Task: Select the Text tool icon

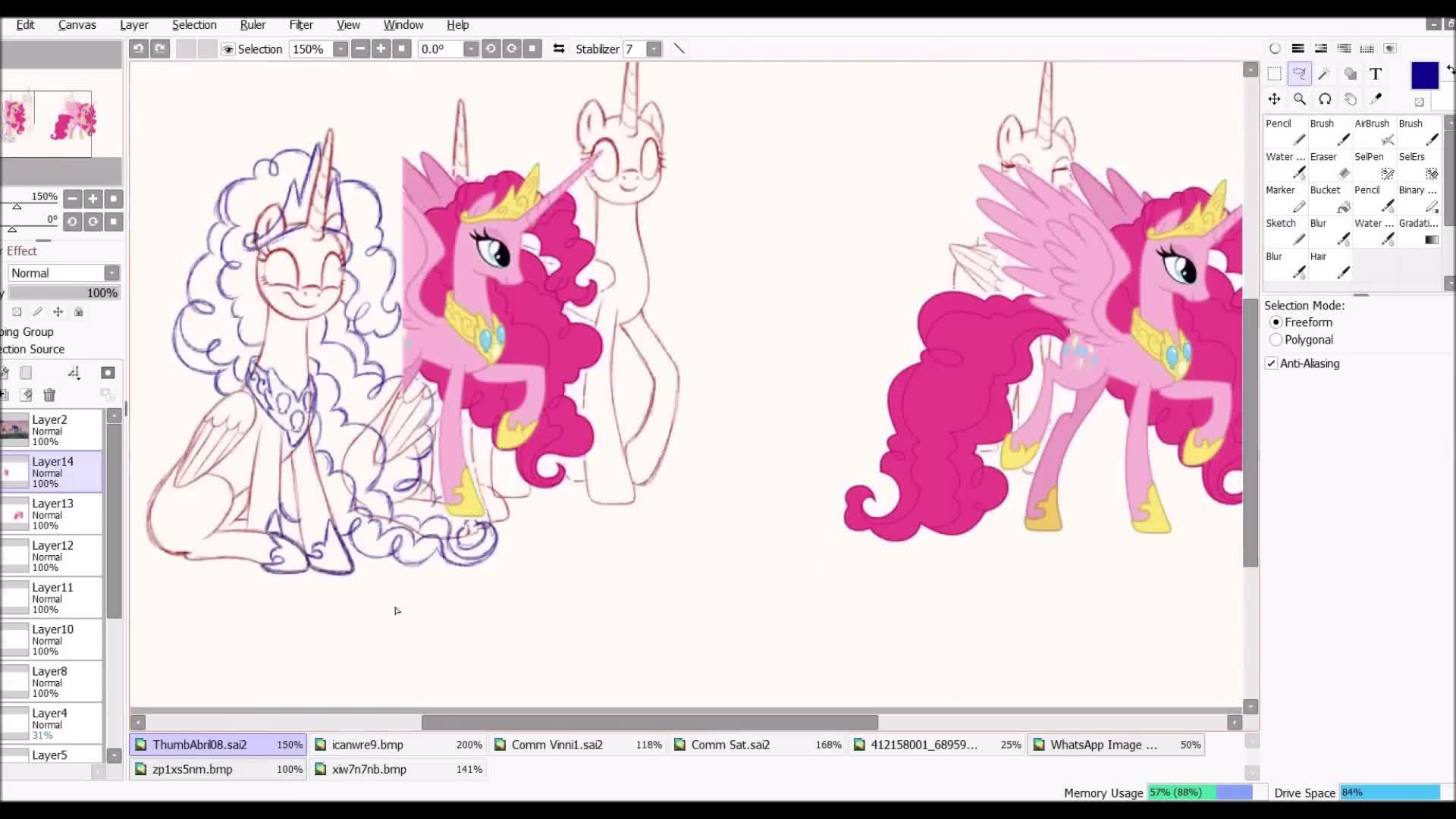Action: pos(1376,74)
